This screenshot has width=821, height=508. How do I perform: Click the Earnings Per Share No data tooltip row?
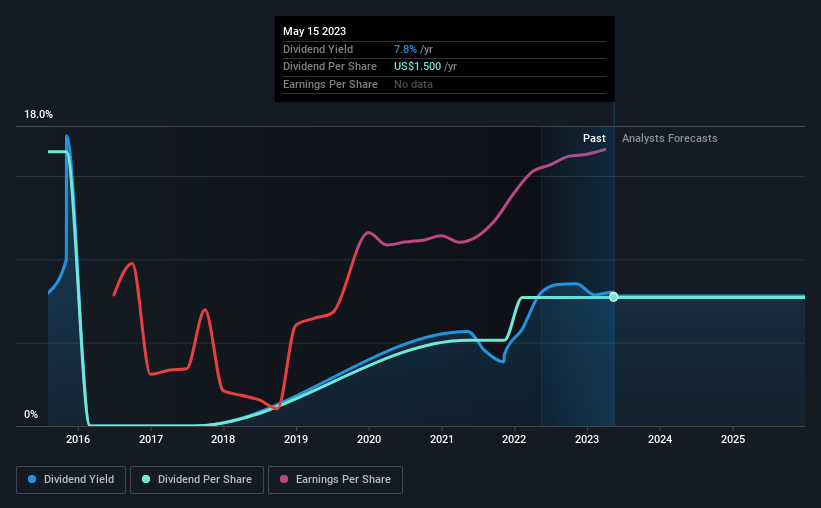tap(445, 84)
